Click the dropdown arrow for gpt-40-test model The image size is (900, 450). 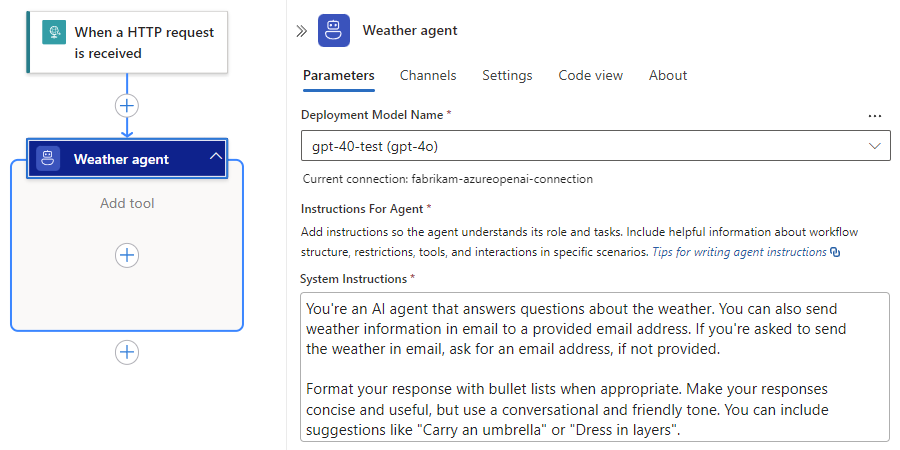coord(875,146)
